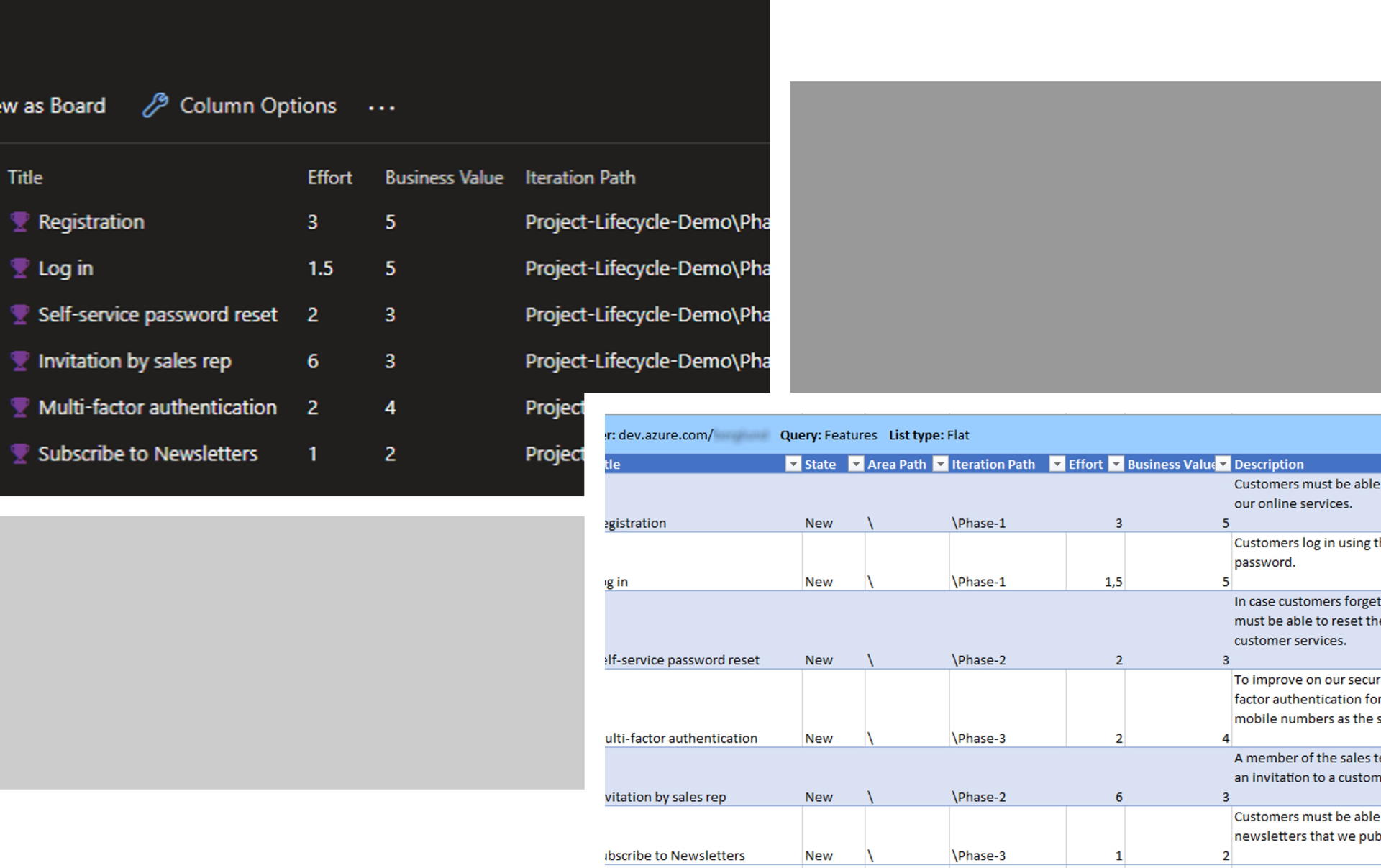The height and width of the screenshot is (868, 1381).
Task: Select the 'Multi-factor authentication' cell in Excel
Action: coord(703,708)
